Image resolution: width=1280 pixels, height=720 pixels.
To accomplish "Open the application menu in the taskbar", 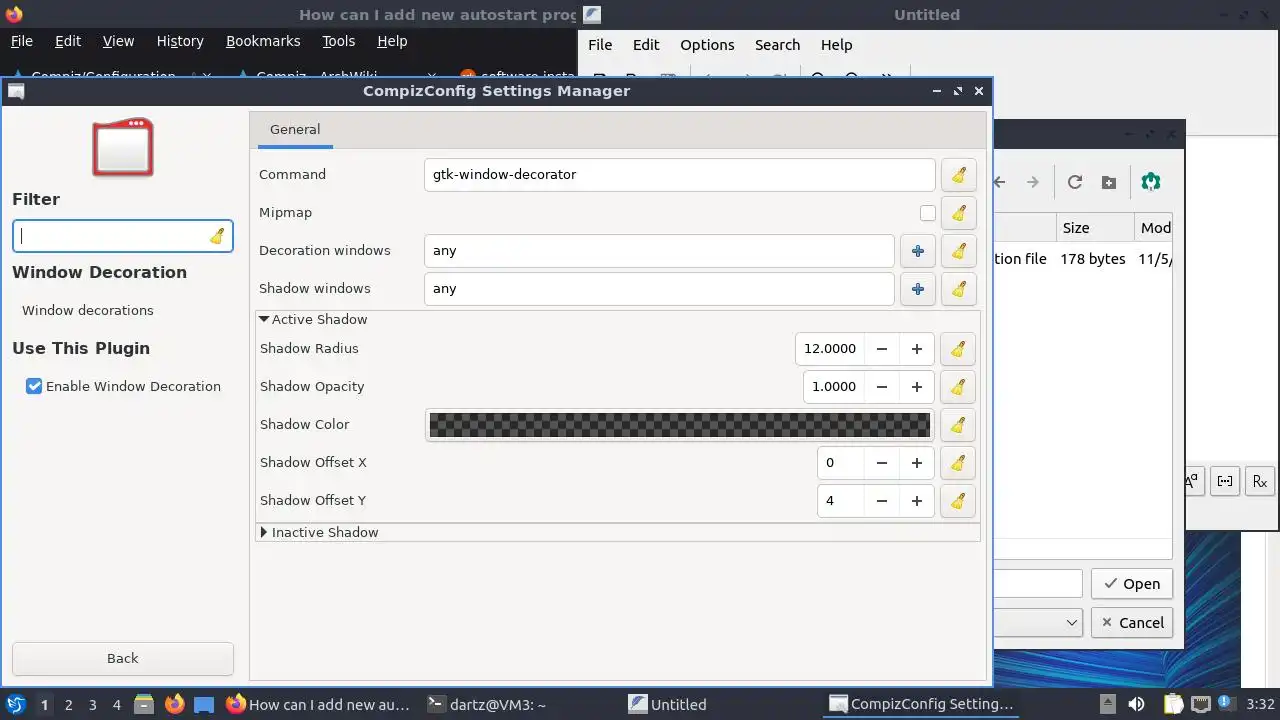I will click(16, 704).
